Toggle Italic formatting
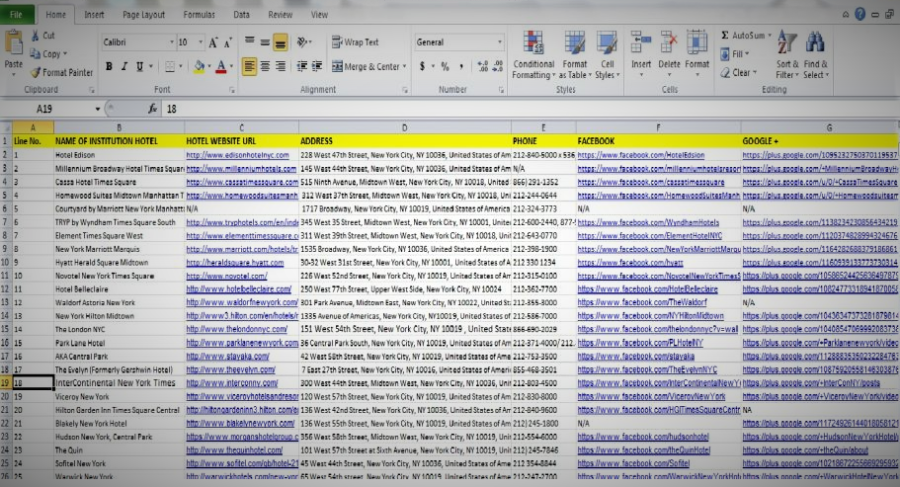Viewport: 900px width, 487px height. (123, 67)
